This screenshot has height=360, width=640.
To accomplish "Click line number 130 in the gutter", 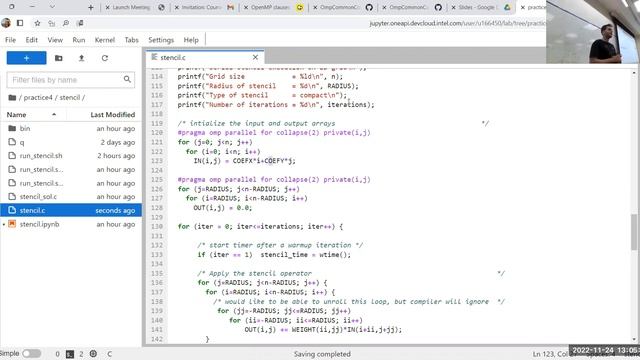I will point(158,226).
